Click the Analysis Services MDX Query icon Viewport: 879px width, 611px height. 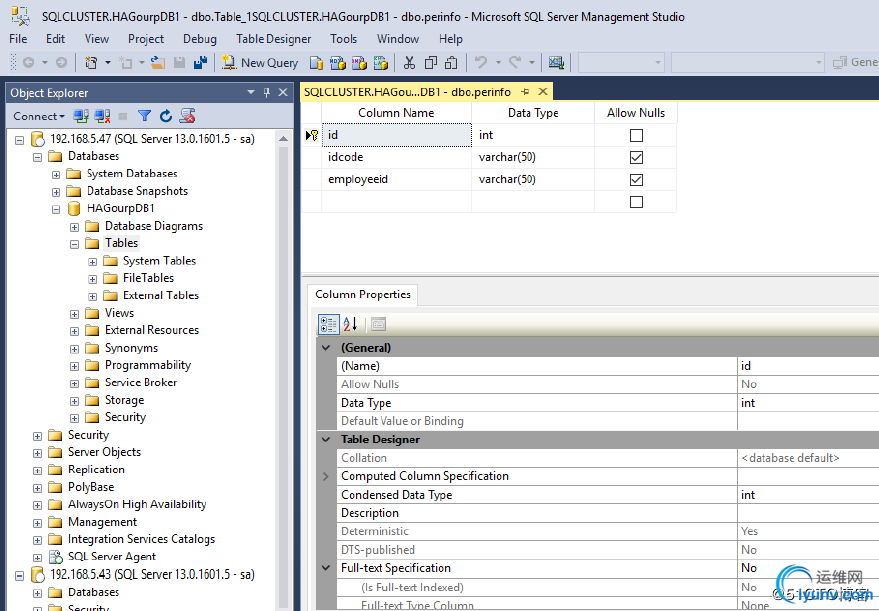[337, 62]
